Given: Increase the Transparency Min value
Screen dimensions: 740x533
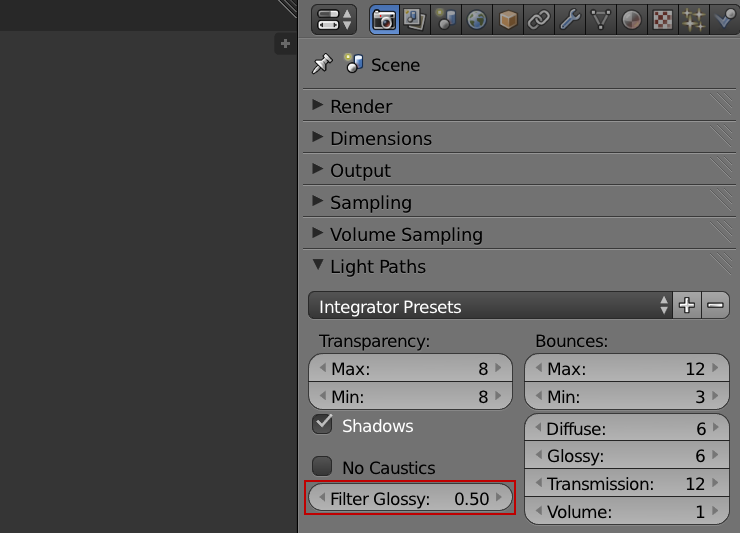Looking at the screenshot, I should (498, 396).
